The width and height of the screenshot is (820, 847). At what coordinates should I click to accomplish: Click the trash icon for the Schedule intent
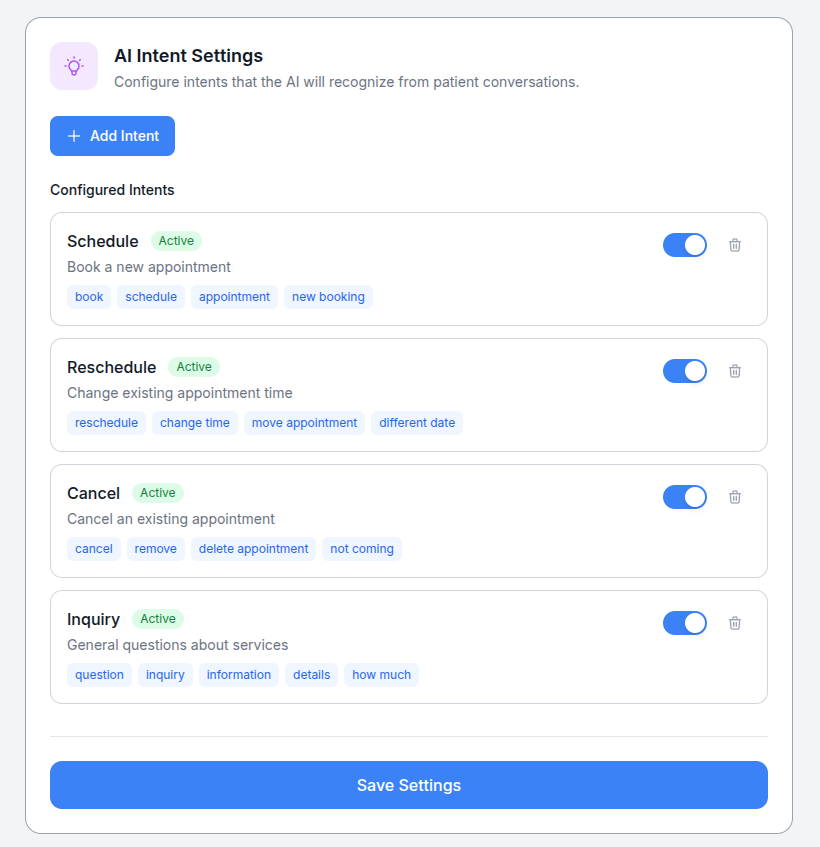click(735, 244)
